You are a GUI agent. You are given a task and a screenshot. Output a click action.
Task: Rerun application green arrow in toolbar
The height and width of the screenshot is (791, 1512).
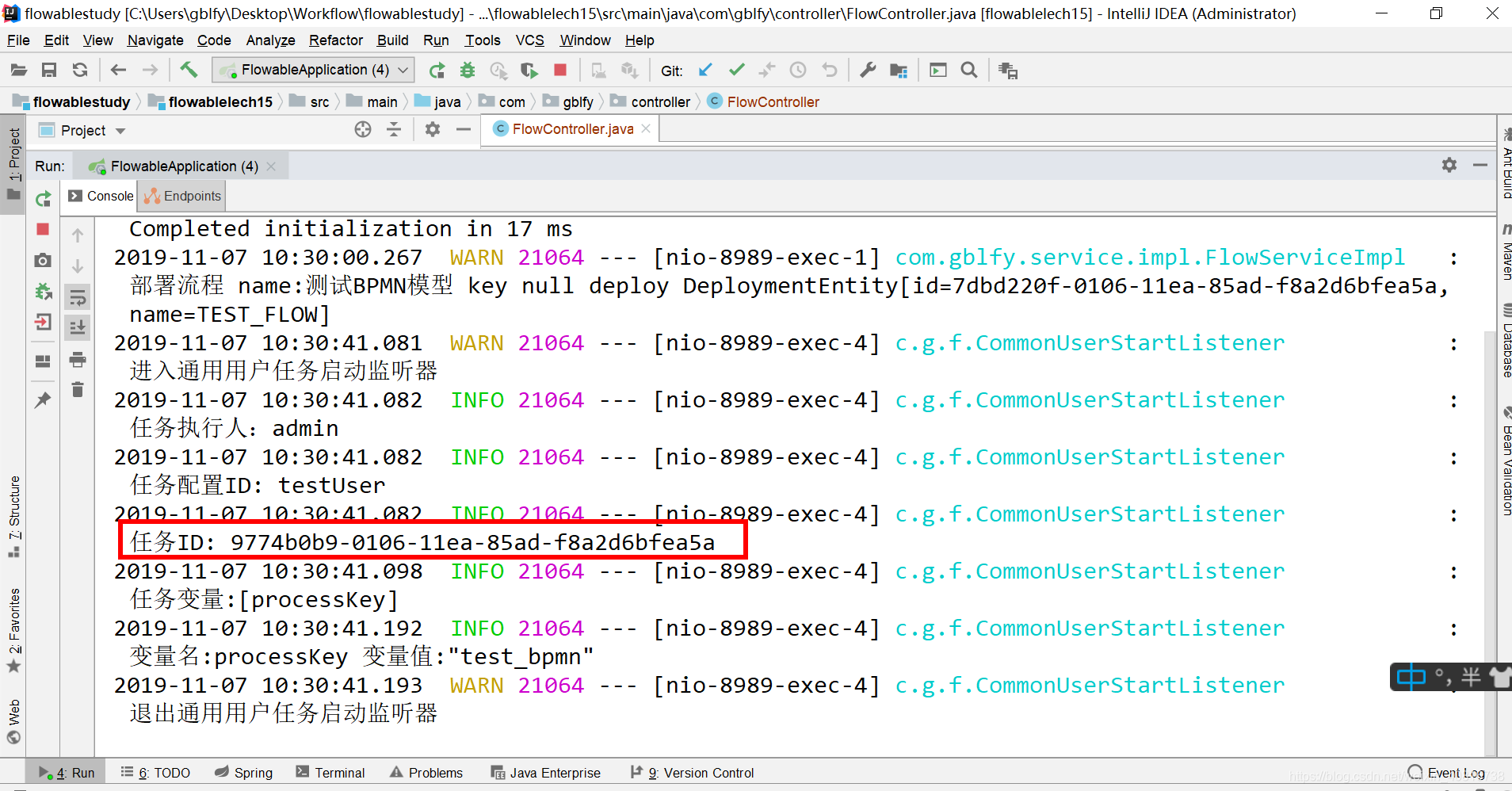tap(437, 71)
